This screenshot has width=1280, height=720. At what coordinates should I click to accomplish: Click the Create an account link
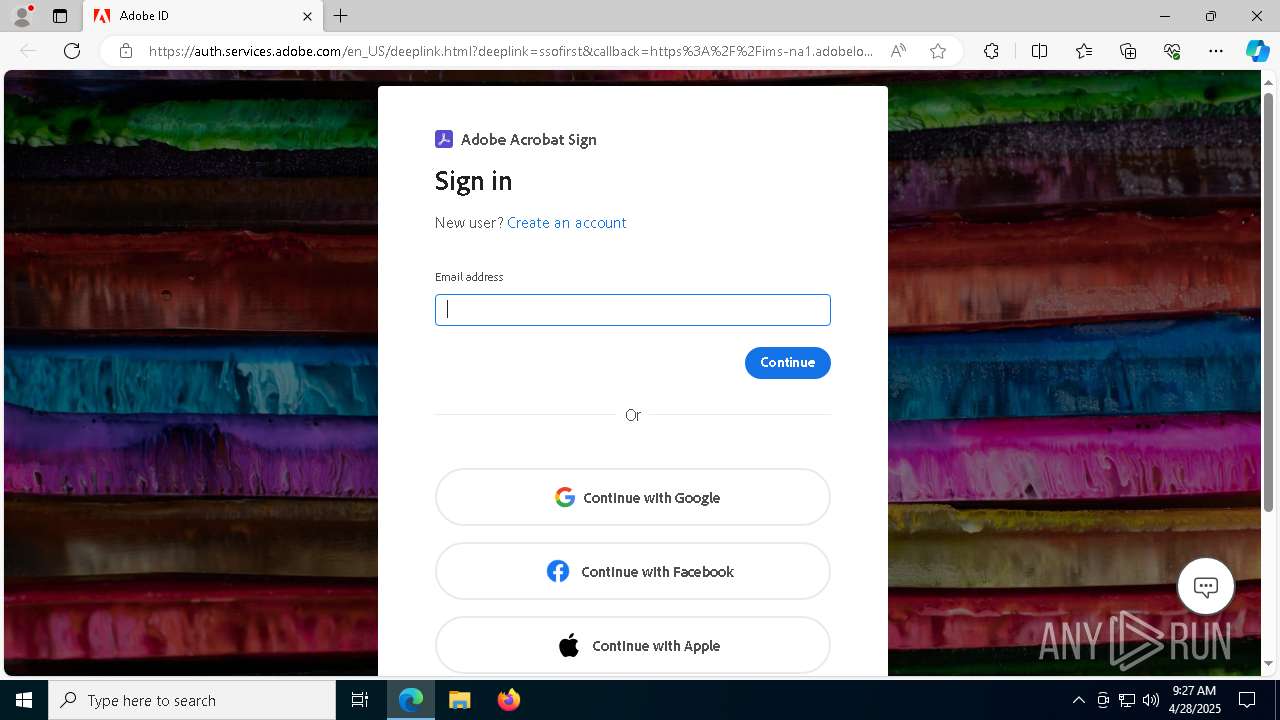point(567,223)
